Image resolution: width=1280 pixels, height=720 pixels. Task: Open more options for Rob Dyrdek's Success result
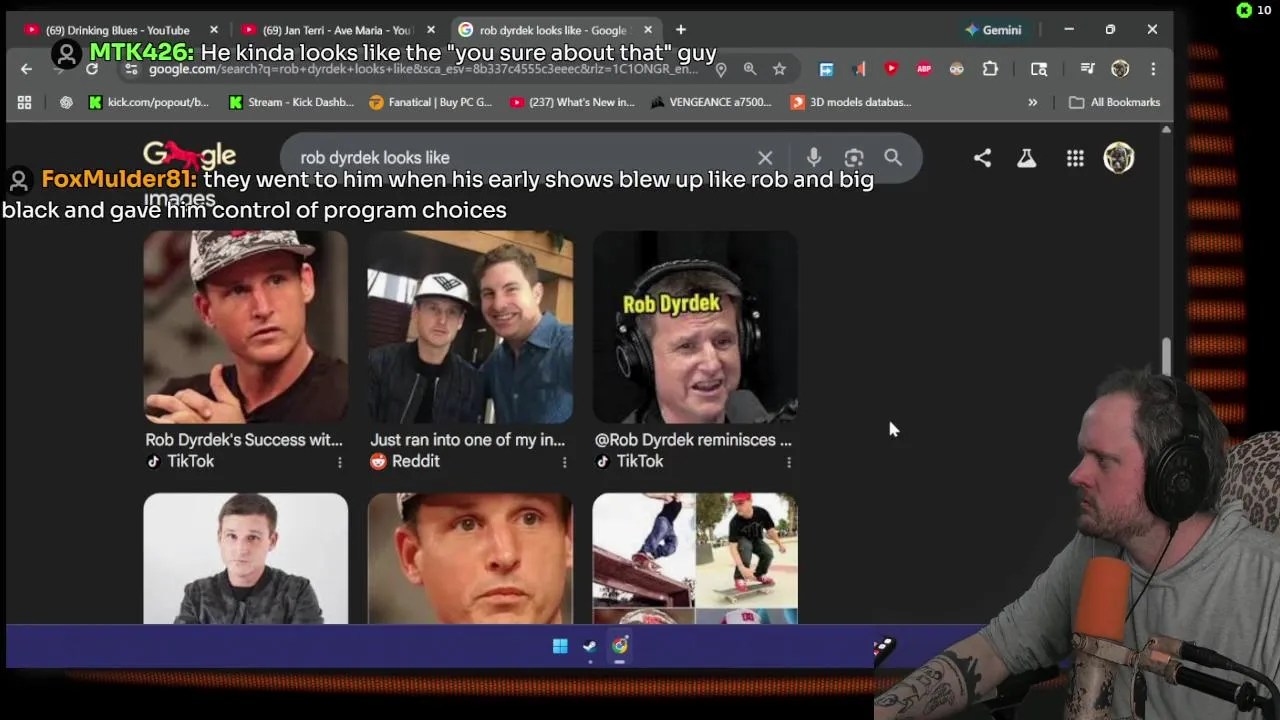point(340,462)
